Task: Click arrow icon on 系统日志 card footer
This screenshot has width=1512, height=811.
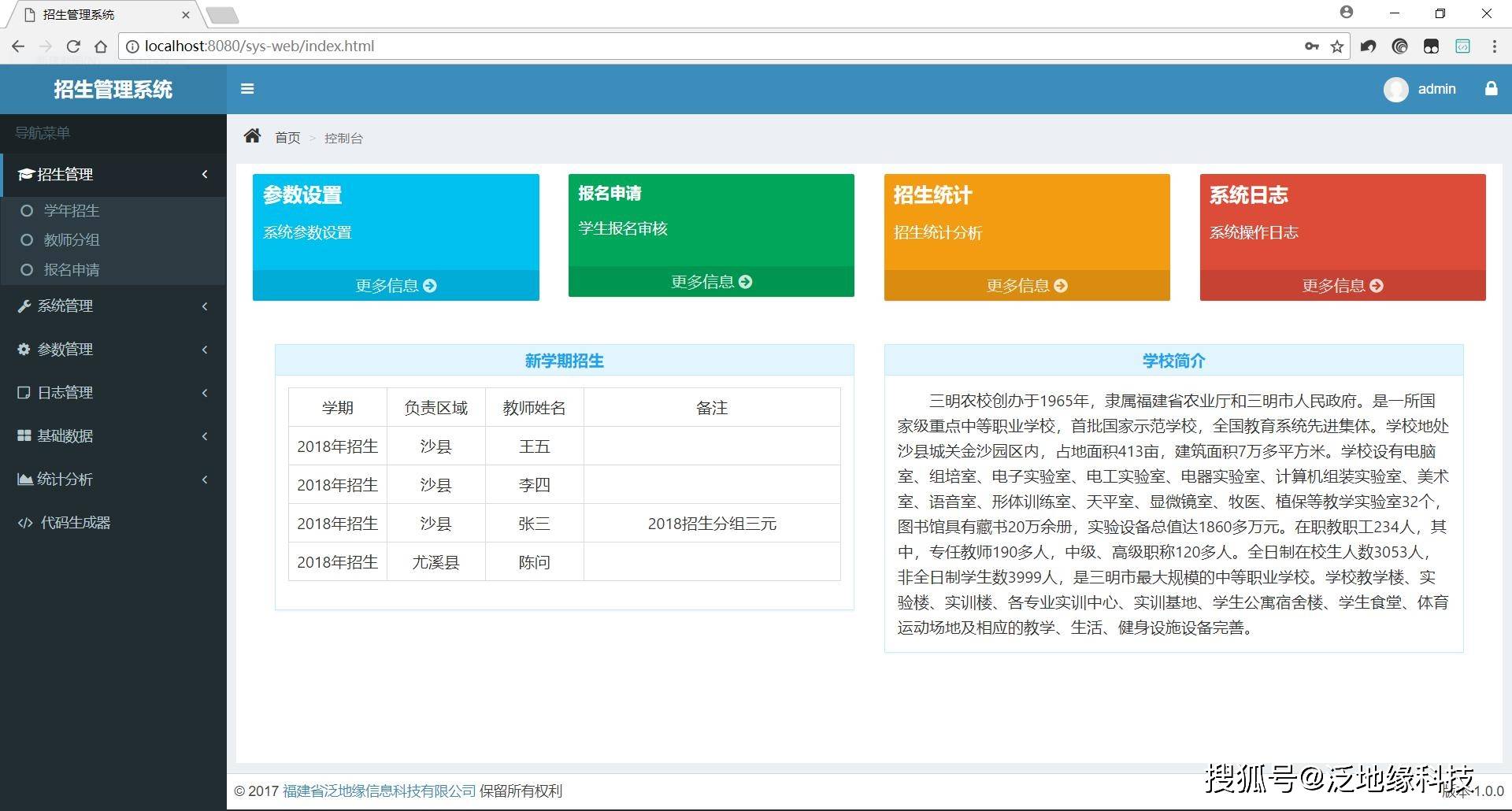Action: (x=1377, y=286)
